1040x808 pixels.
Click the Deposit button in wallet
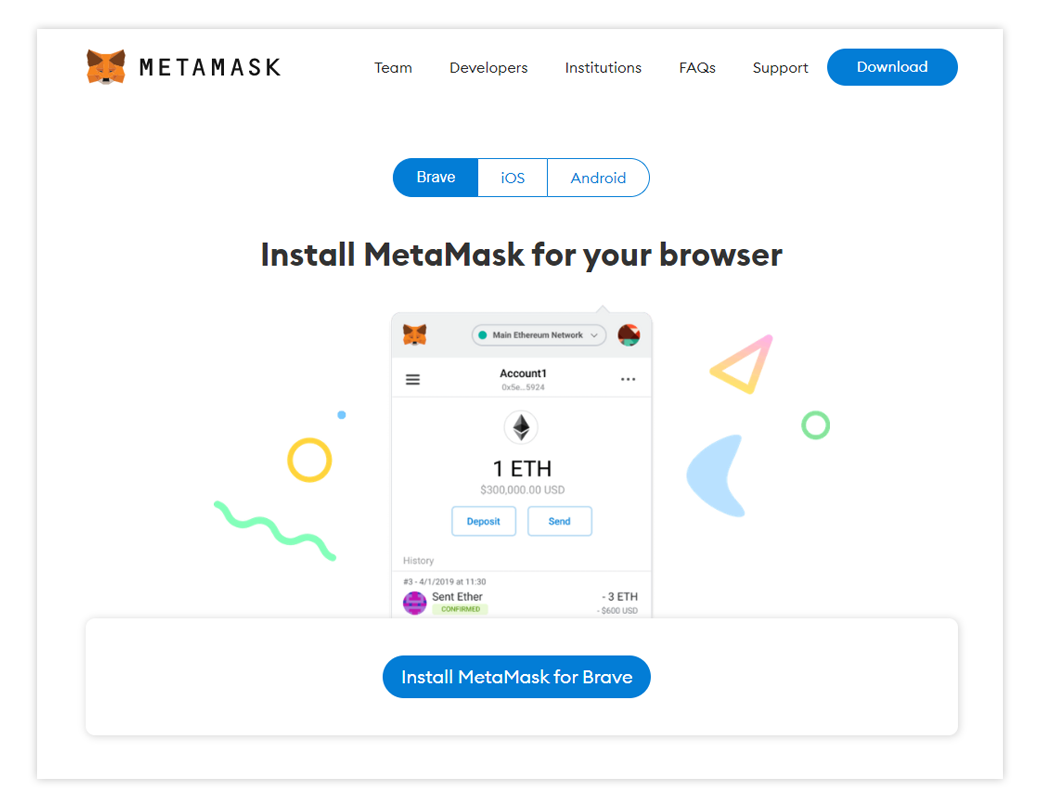click(x=484, y=521)
